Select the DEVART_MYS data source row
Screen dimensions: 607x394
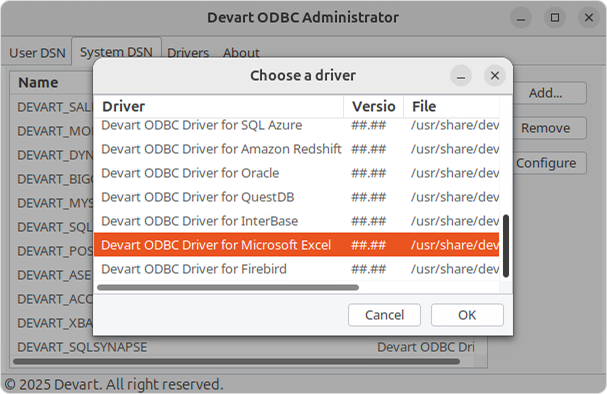[x=55, y=203]
